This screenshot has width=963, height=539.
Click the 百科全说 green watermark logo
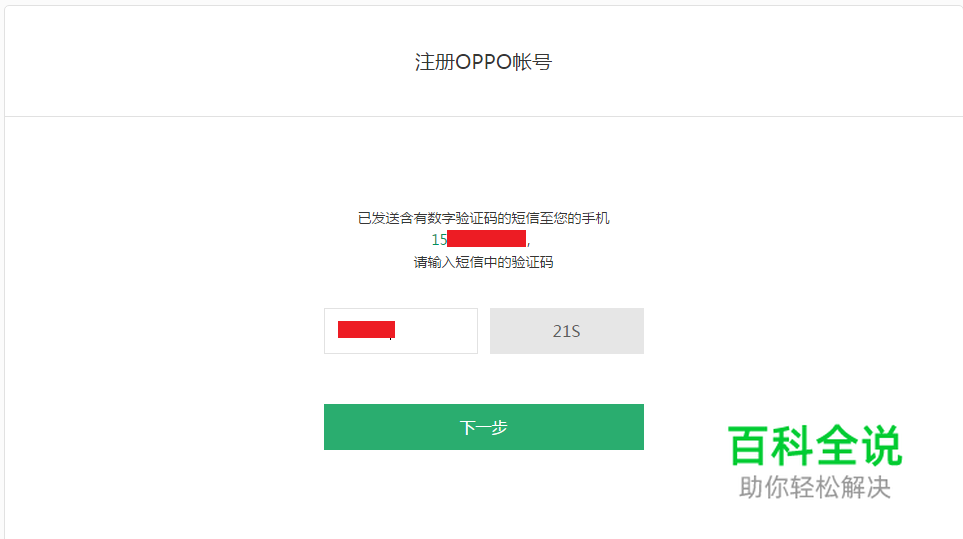click(x=814, y=446)
